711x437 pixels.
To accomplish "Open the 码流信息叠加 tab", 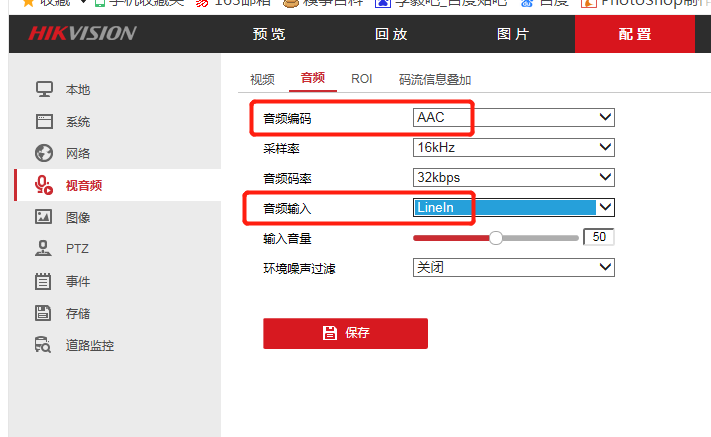I will coord(434,80).
